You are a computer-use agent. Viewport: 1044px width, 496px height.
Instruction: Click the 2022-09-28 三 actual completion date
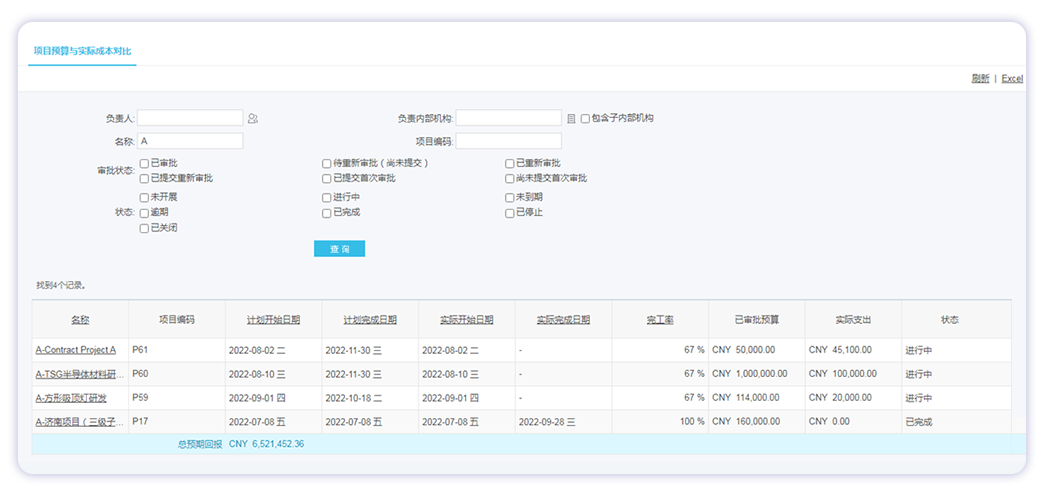click(547, 422)
